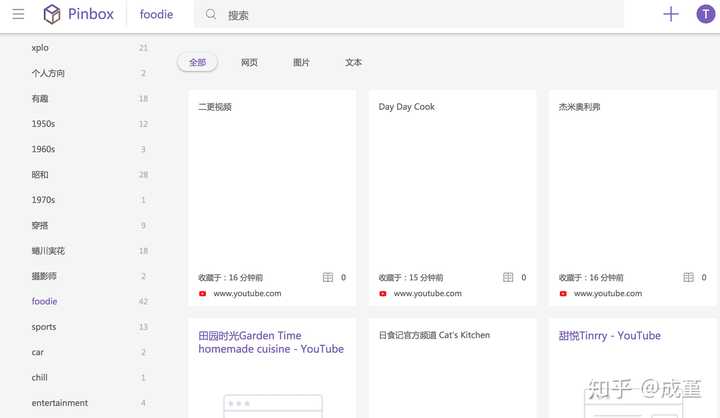Select the 网页 filter tab
Image resolution: width=720 pixels, height=418 pixels.
tap(249, 62)
